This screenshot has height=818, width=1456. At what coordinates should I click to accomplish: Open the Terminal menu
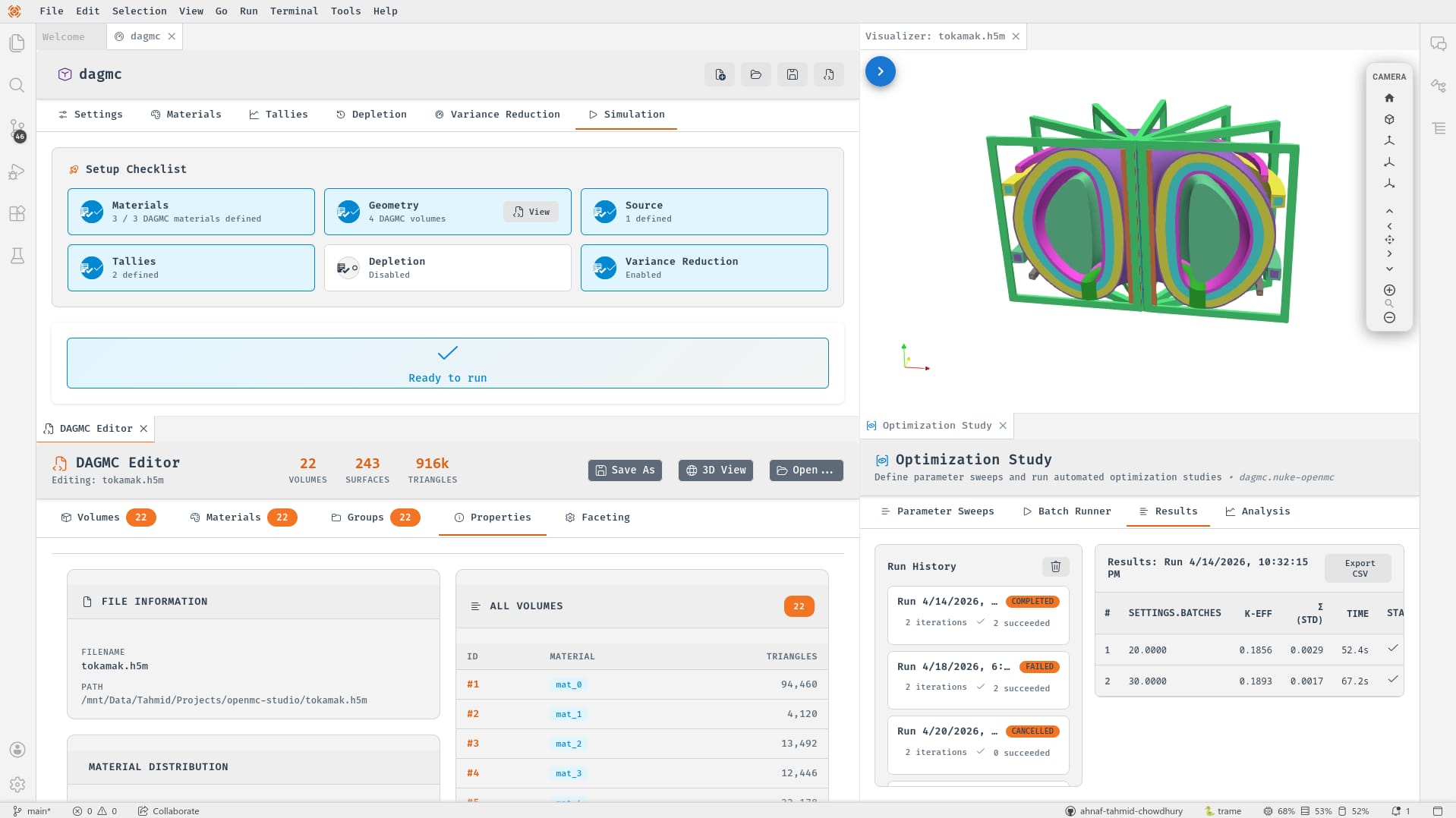[294, 11]
